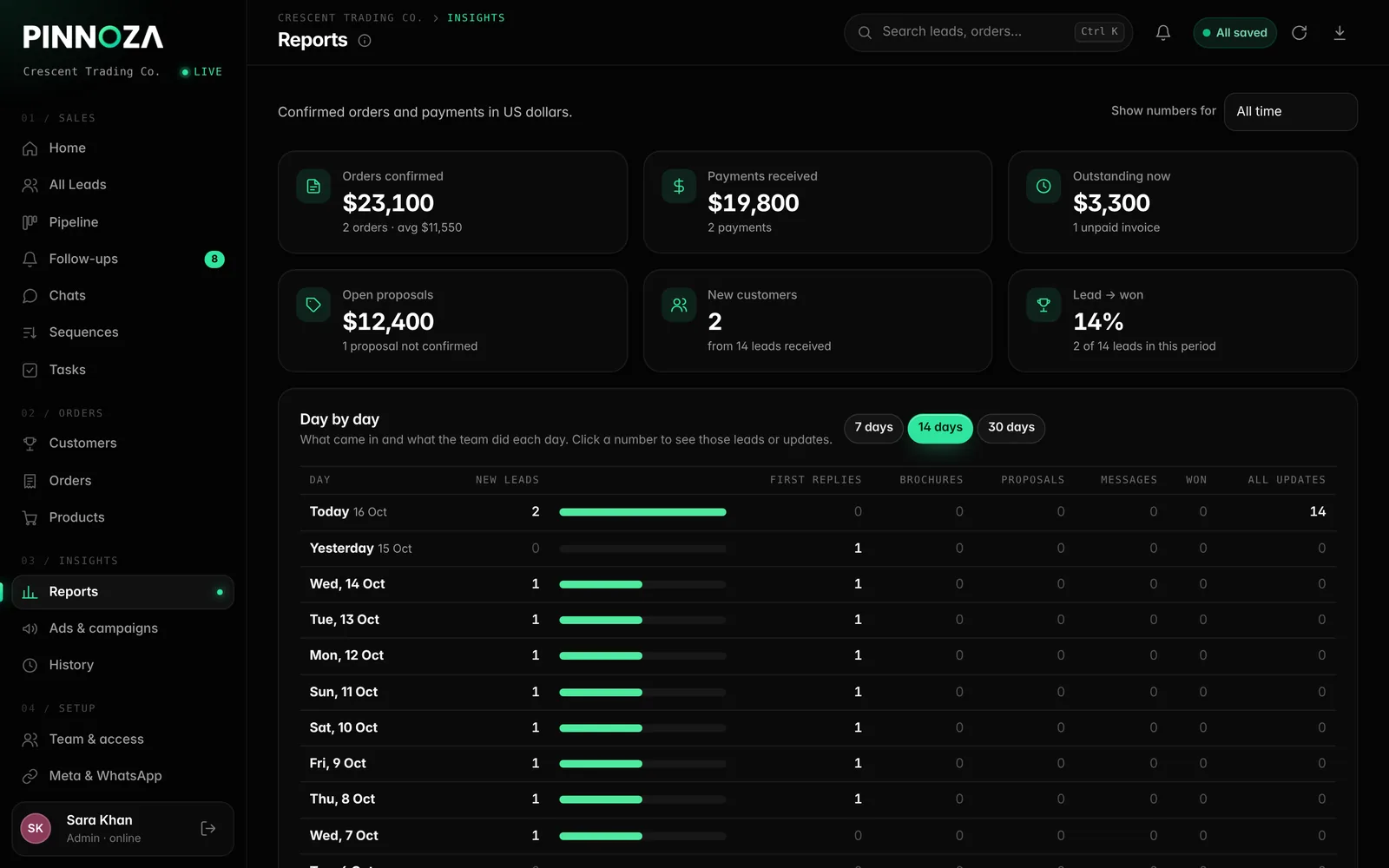The width and height of the screenshot is (1389, 868).
Task: Click the SK user avatar
Action: point(36,829)
